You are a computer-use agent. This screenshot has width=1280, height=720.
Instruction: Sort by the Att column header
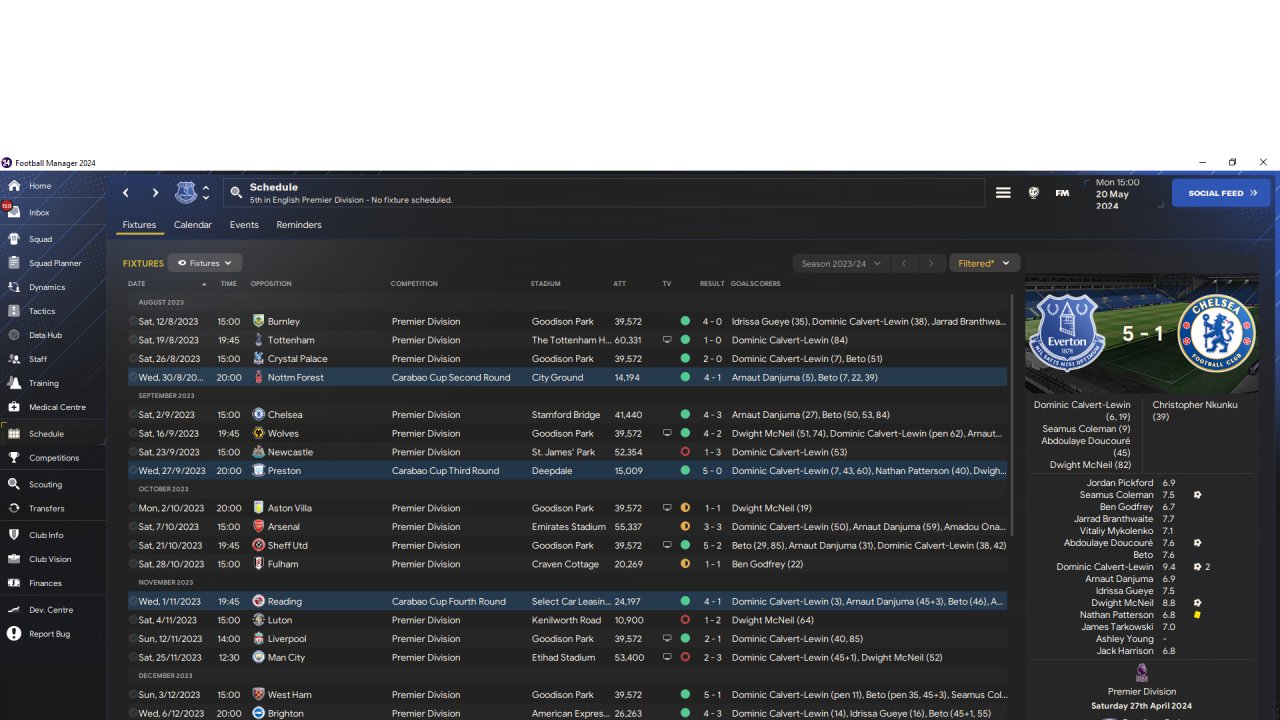pyautogui.click(x=620, y=284)
